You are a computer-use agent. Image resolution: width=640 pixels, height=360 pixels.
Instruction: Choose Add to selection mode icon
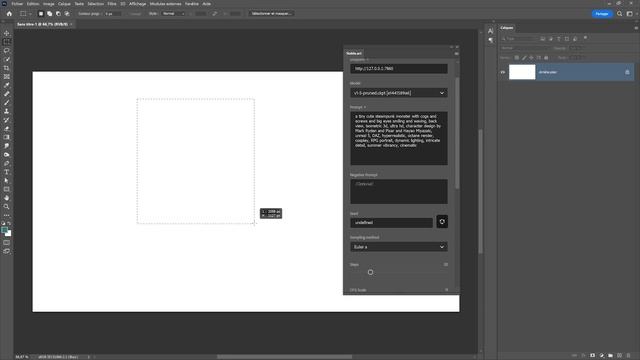pyautogui.click(x=49, y=13)
